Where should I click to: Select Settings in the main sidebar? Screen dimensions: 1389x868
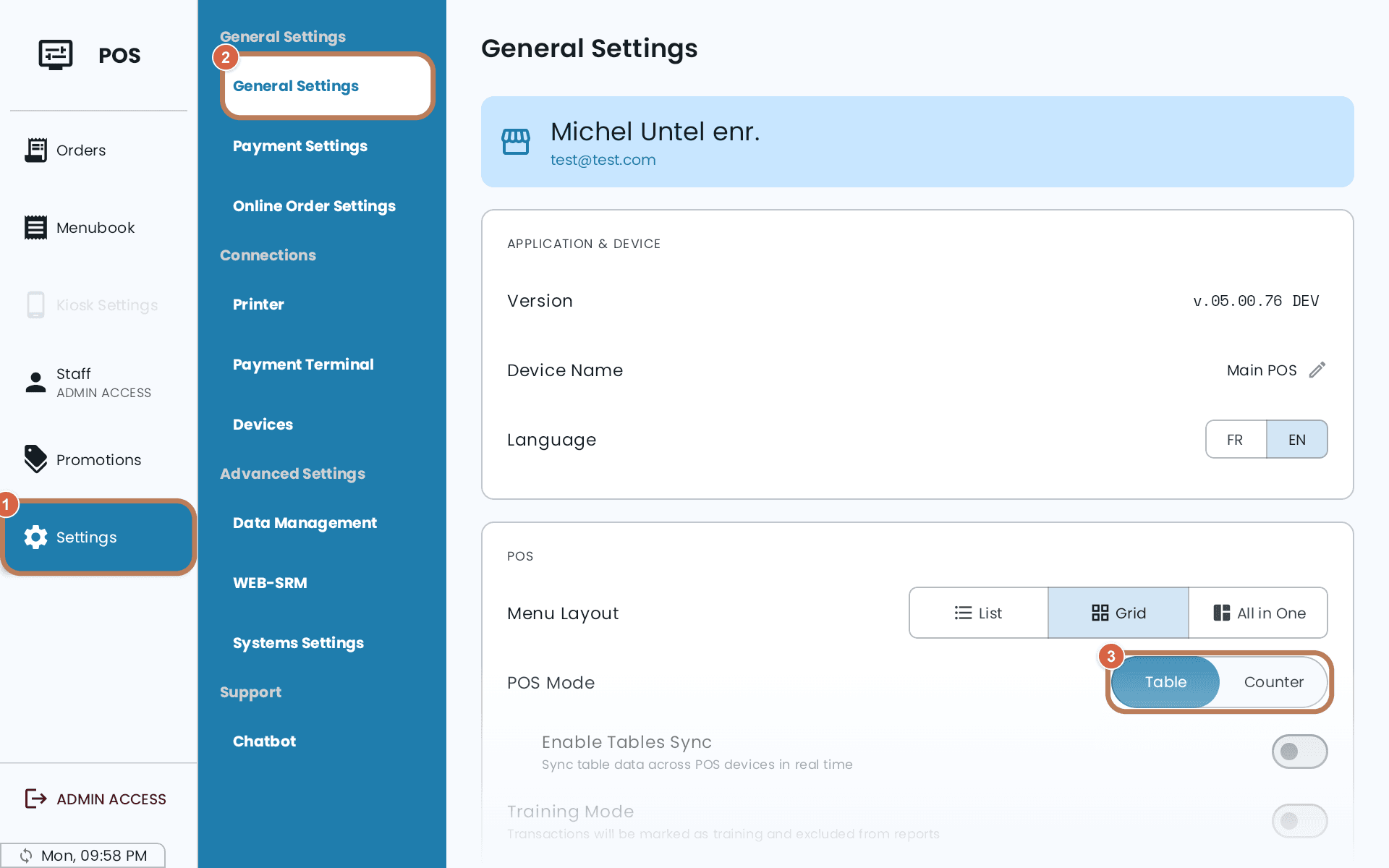click(98, 537)
